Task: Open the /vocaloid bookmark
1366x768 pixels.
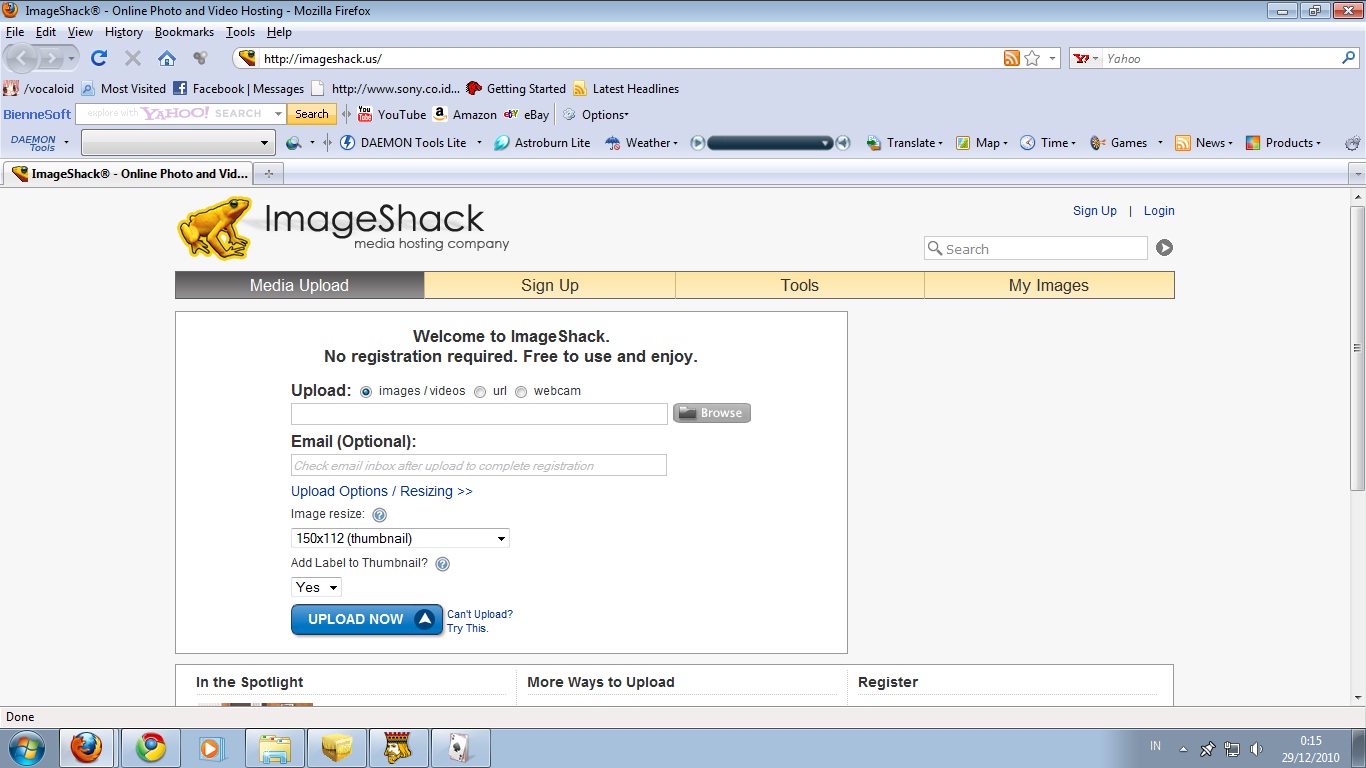Action: tap(39, 88)
